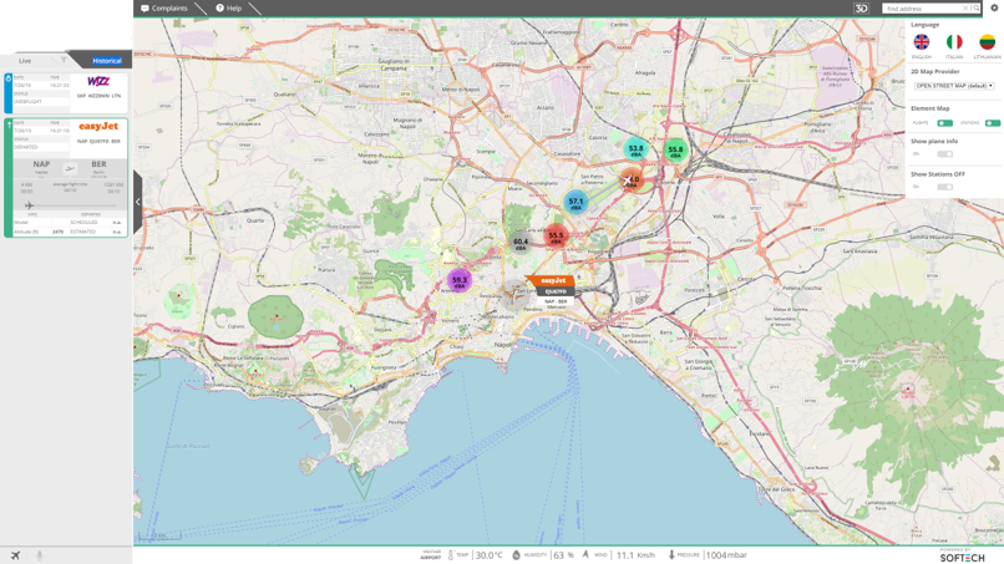Click the airplane icon in bottom-left corner
1004x564 pixels.
click(15, 555)
